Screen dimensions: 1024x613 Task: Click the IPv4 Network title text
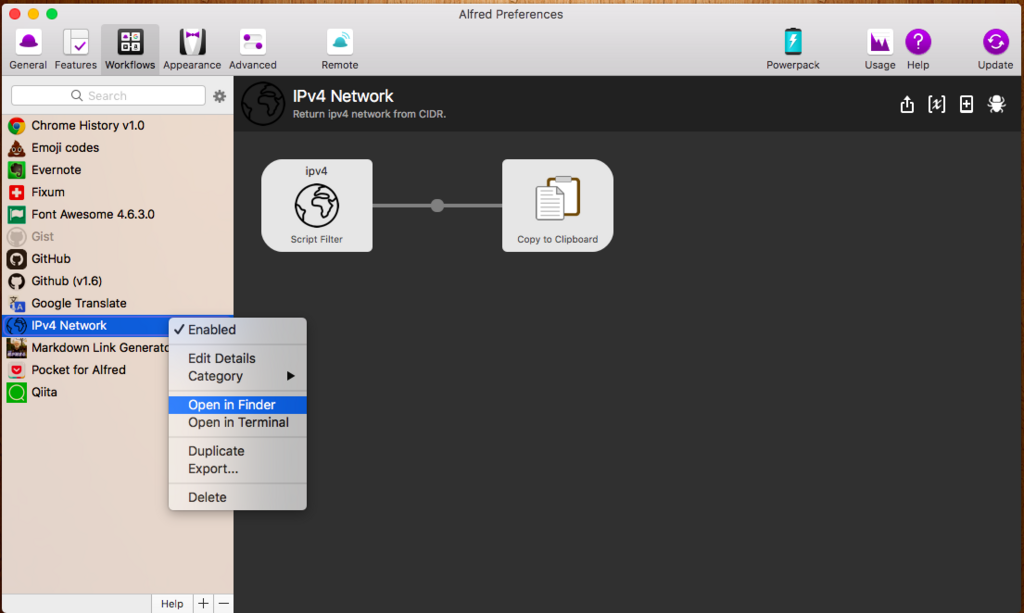[x=343, y=96]
